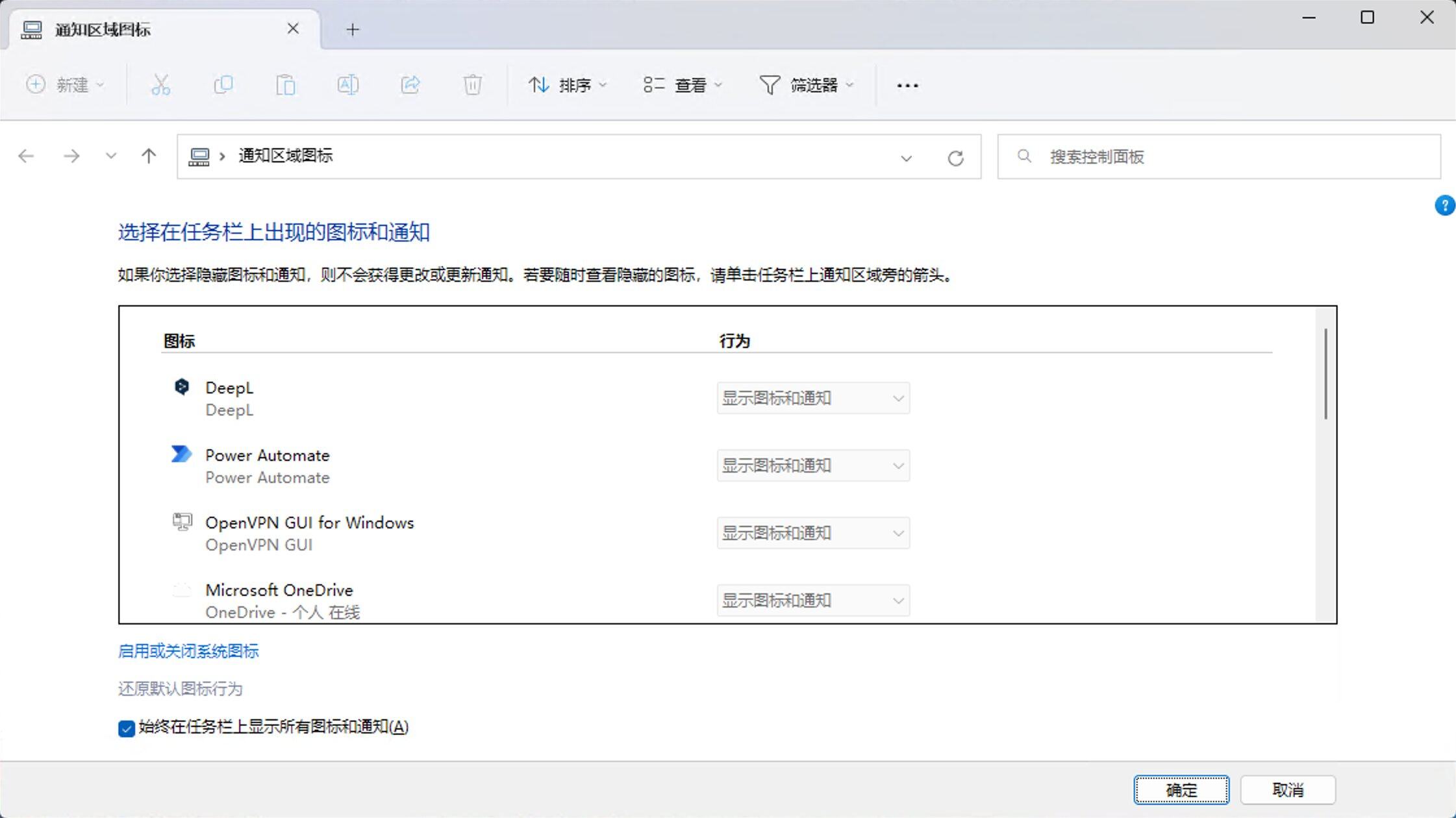Image resolution: width=1456 pixels, height=818 pixels.
Task: Open 启用或关闭系统图标 link
Action: click(x=188, y=651)
